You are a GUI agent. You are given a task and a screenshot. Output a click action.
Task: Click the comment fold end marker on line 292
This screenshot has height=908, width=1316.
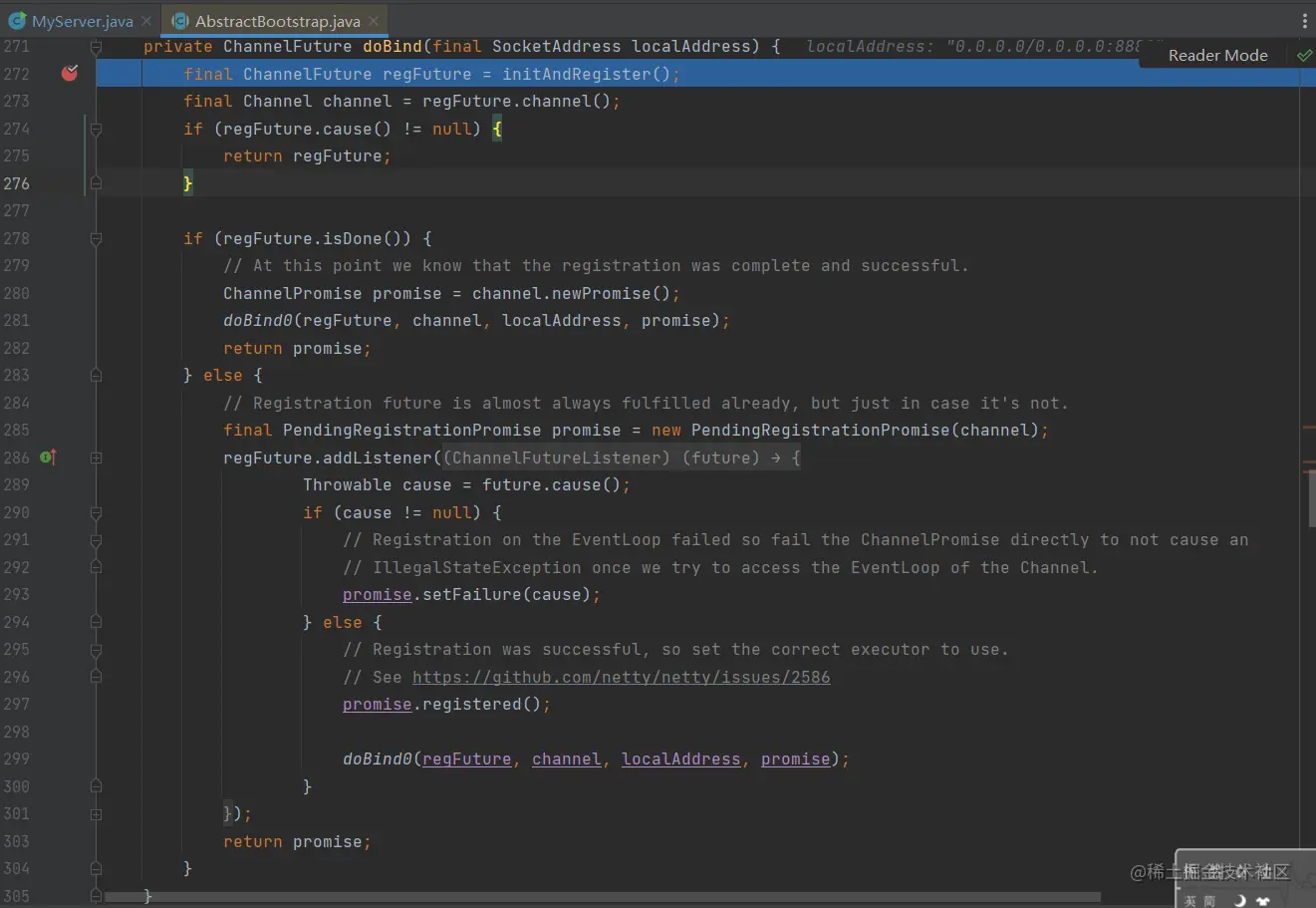[x=96, y=567]
